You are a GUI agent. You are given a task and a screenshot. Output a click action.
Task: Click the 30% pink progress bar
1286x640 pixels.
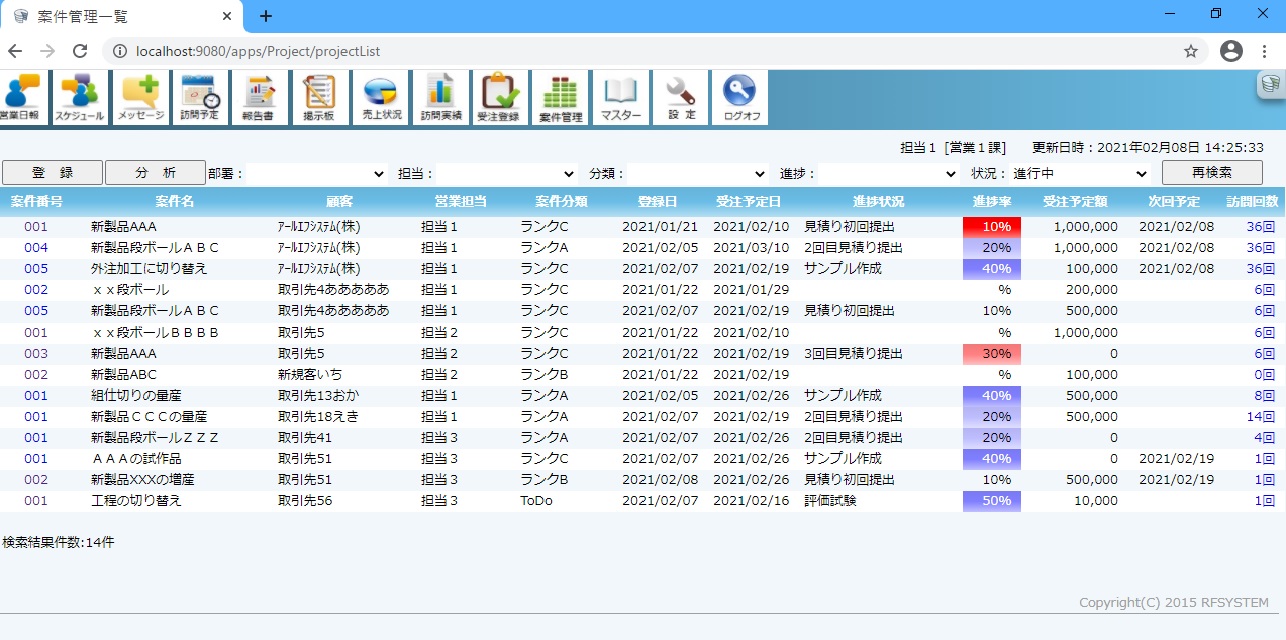[991, 354]
